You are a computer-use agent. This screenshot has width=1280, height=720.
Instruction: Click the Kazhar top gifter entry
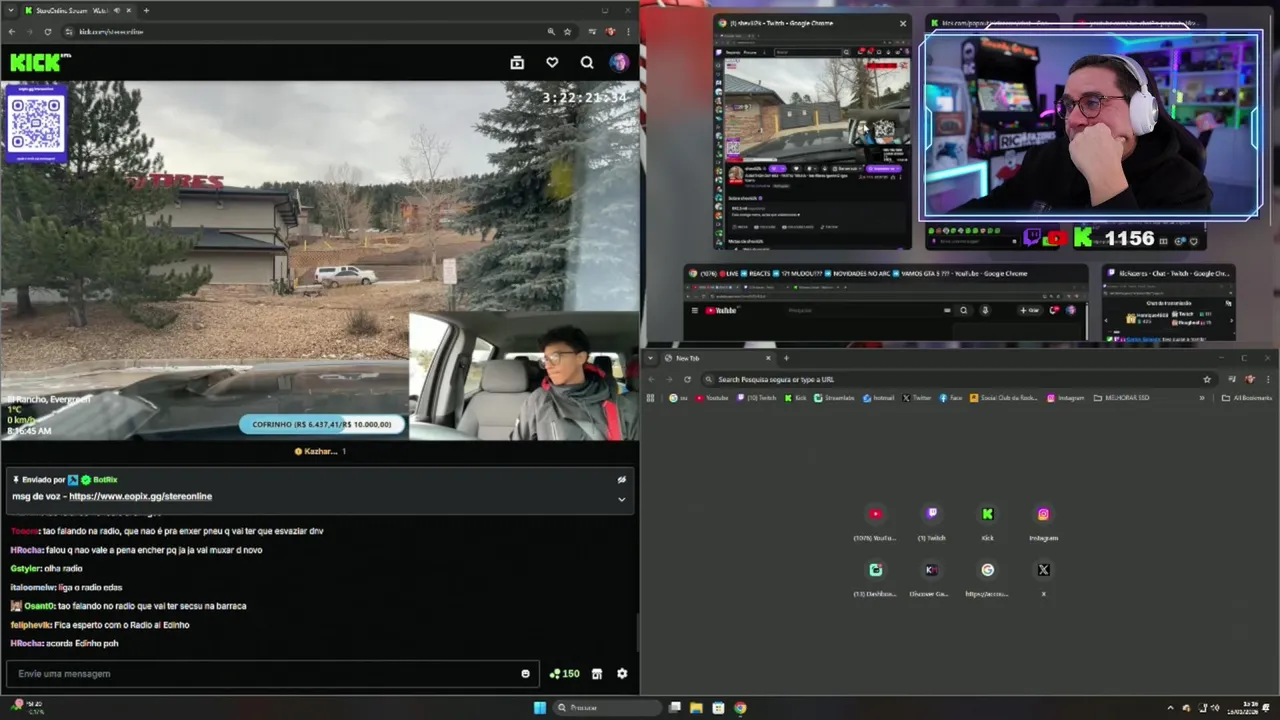[x=320, y=451]
